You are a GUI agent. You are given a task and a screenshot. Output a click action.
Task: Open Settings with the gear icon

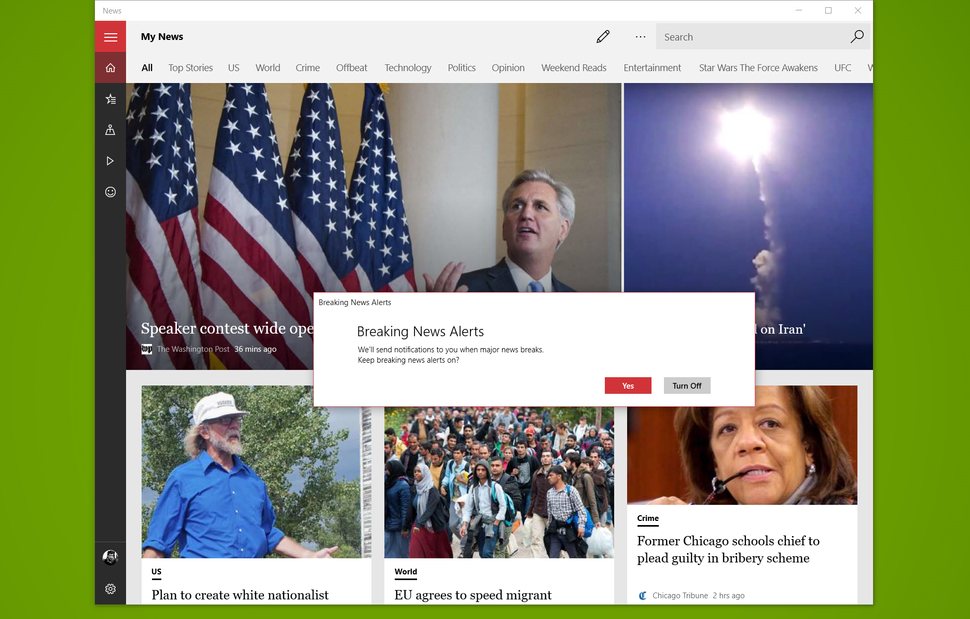point(110,589)
